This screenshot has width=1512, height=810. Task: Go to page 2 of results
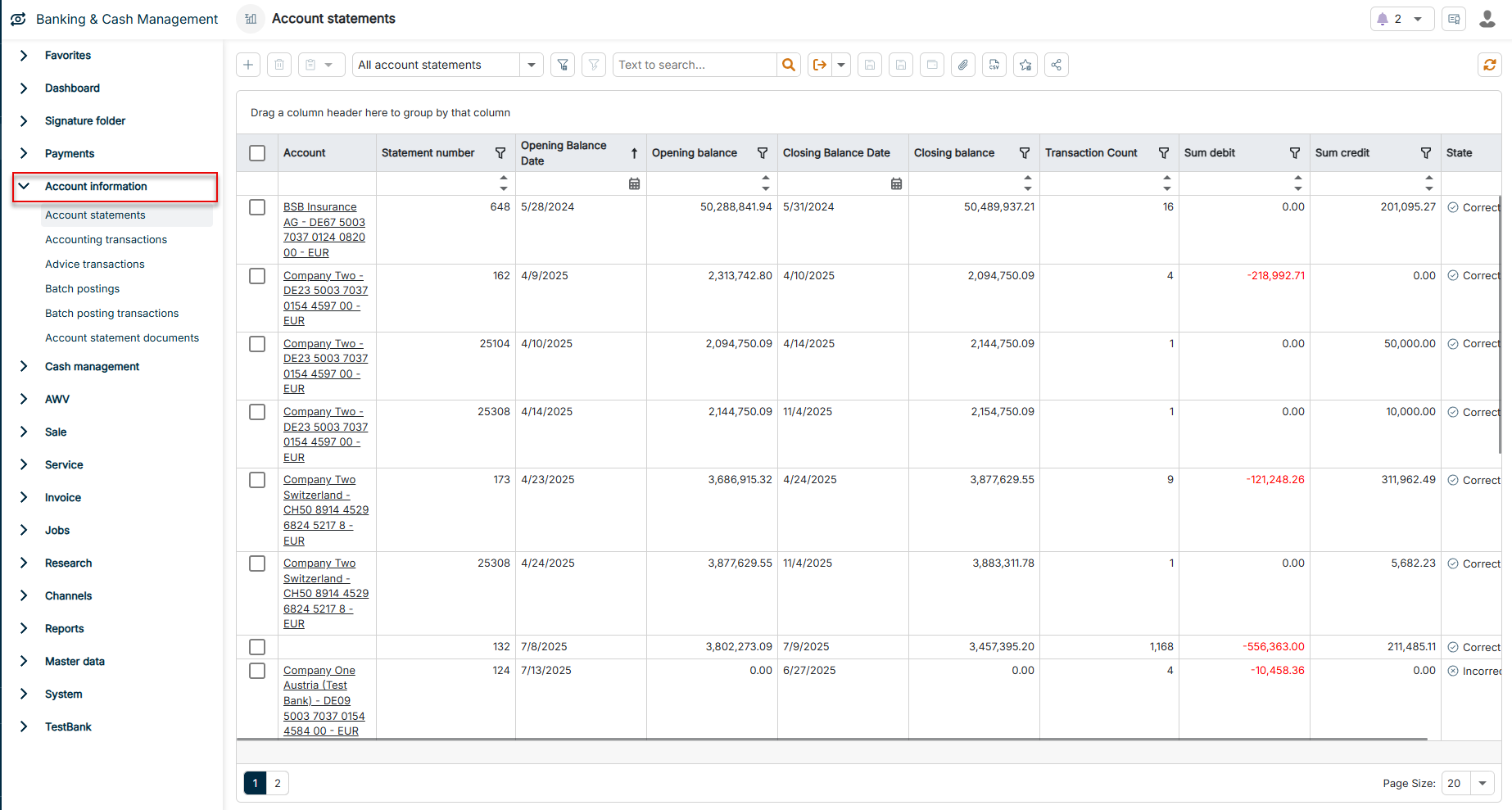click(x=278, y=783)
